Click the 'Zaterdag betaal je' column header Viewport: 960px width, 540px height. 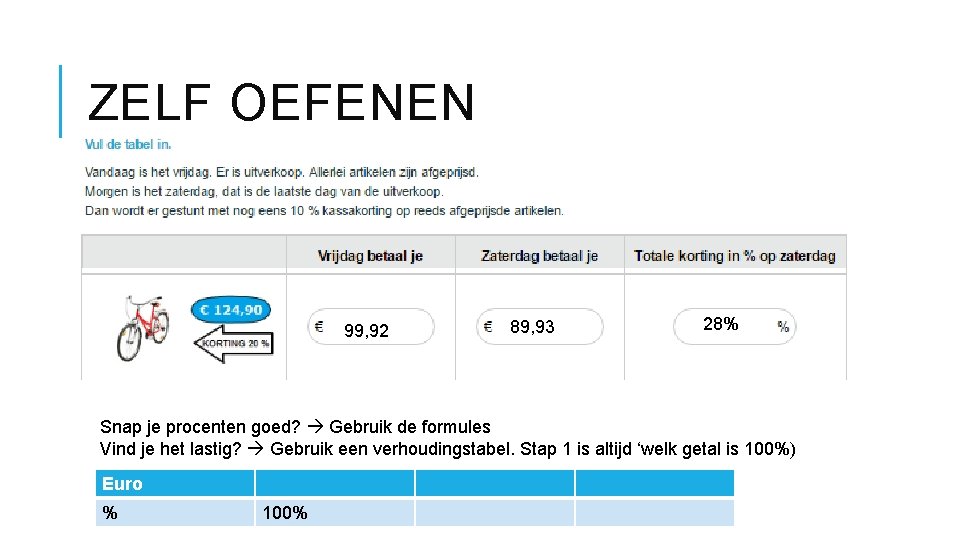(x=539, y=256)
